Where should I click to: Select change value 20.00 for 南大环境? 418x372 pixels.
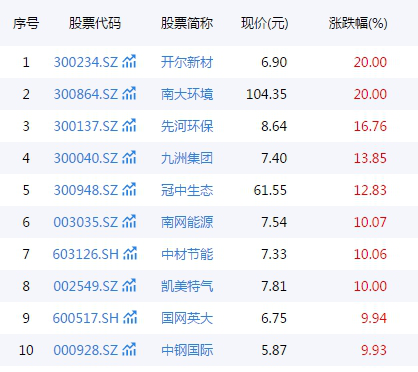(x=370, y=94)
